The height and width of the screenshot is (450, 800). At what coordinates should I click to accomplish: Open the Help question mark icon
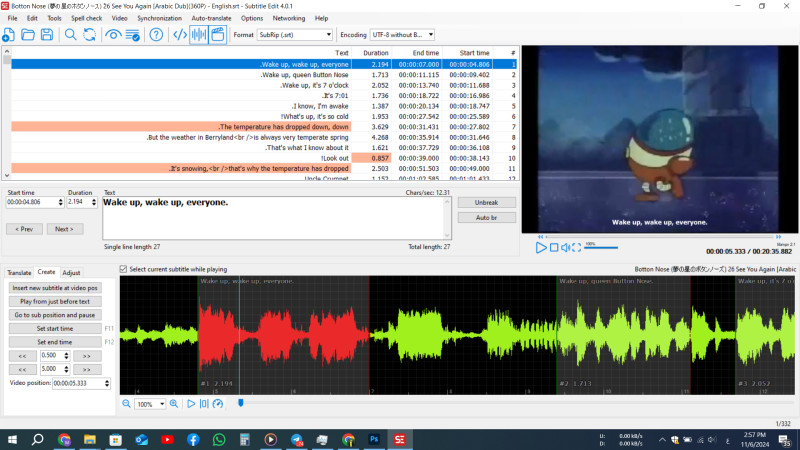pyautogui.click(x=156, y=35)
